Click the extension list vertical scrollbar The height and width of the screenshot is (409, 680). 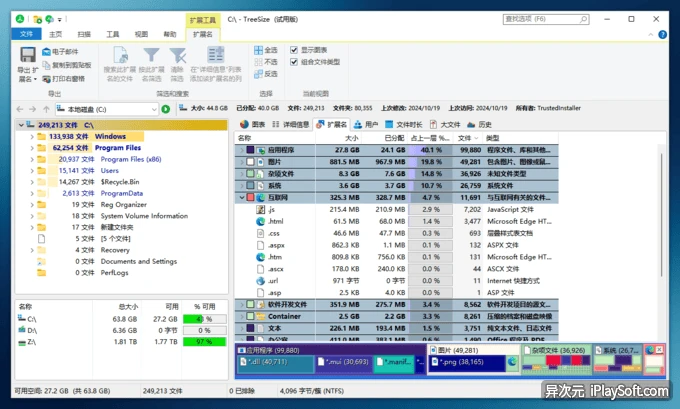coord(661,216)
